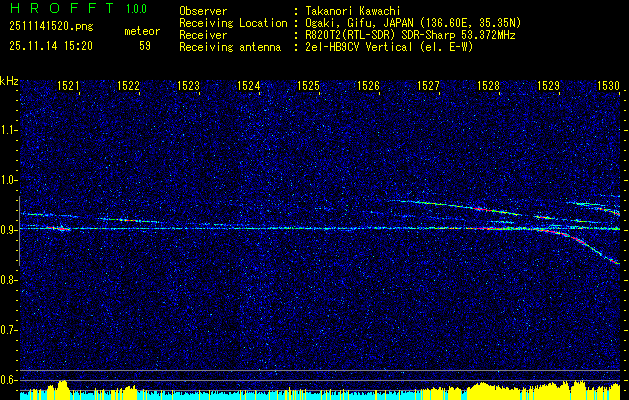Click the 0.9 kHz axis label
This screenshot has width=629, height=400.
[x=9, y=230]
